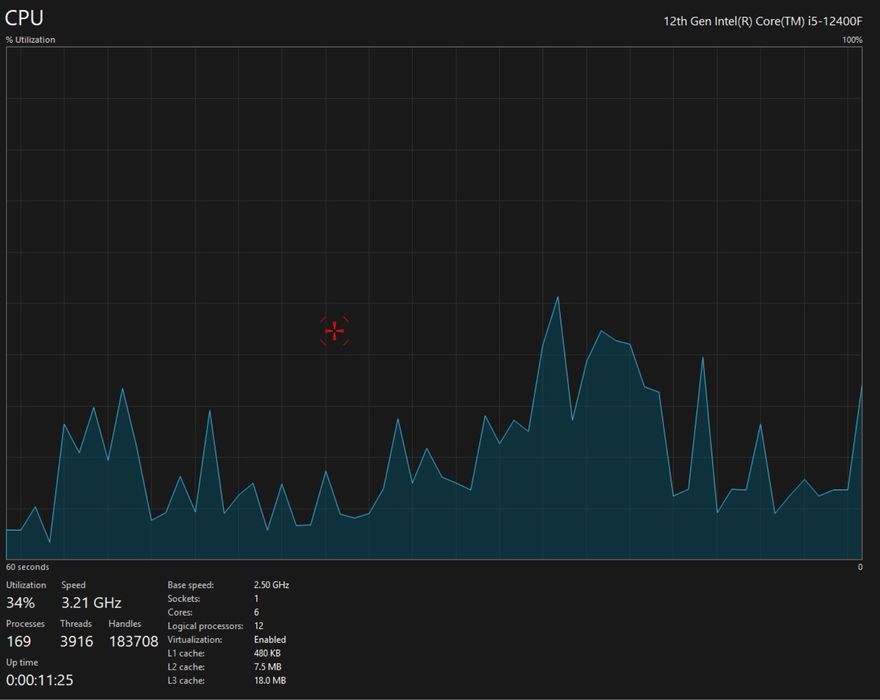Click the 0 label at graph's right end
This screenshot has width=880, height=700.
click(860, 567)
